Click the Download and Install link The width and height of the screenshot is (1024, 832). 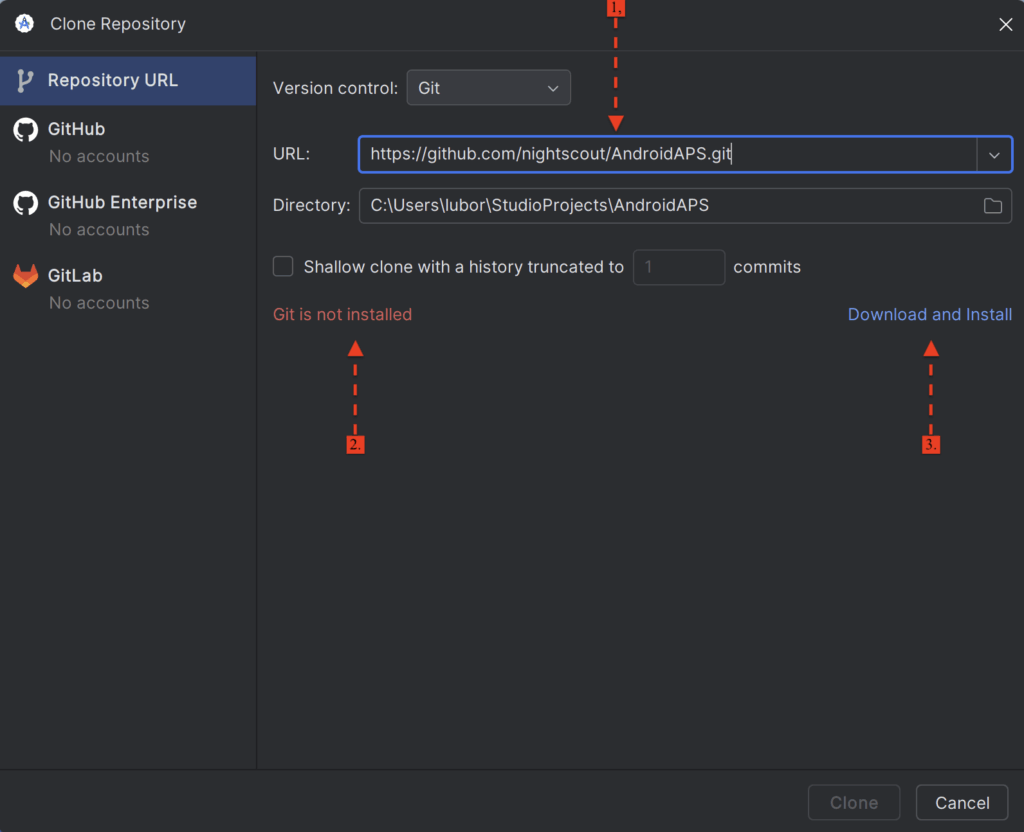929,314
